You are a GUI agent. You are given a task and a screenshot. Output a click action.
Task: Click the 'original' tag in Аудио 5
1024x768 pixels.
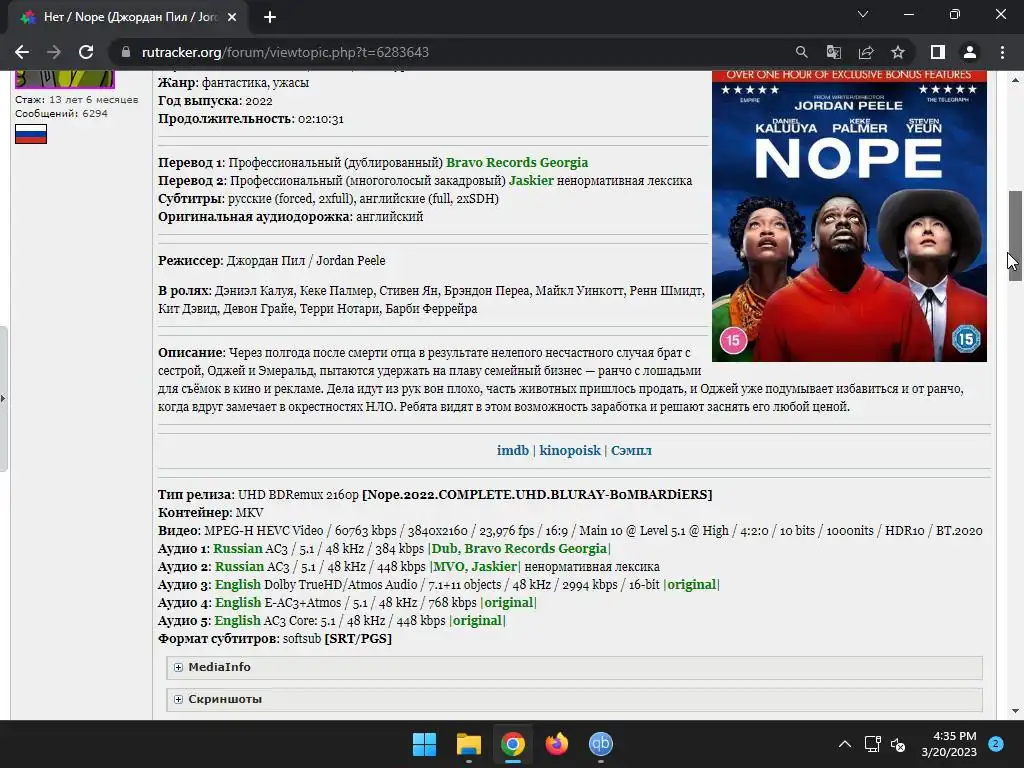[477, 620]
